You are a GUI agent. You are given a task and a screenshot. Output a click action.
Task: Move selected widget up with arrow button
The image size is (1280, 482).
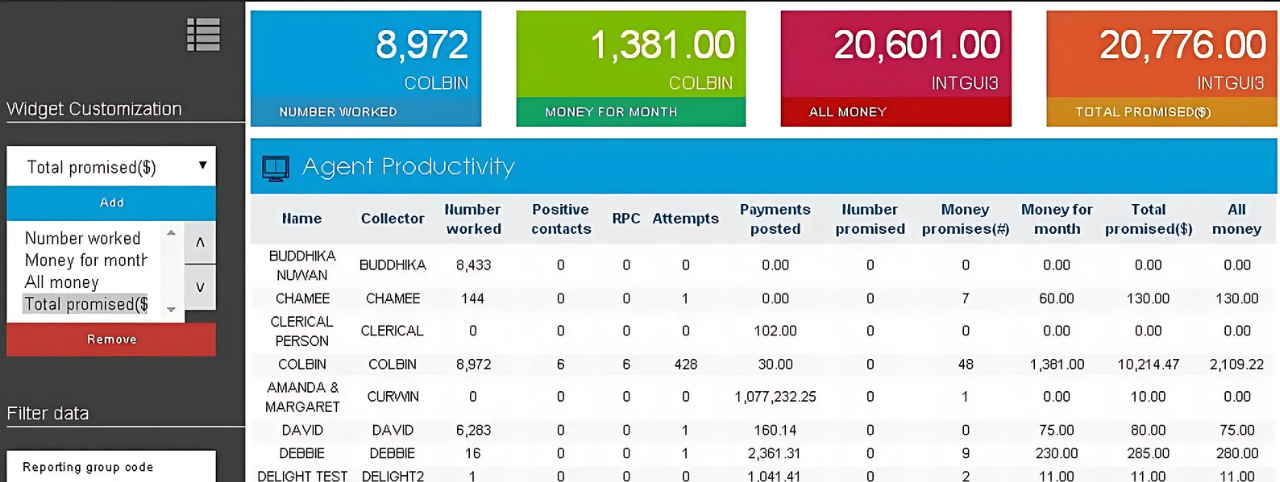pos(200,242)
